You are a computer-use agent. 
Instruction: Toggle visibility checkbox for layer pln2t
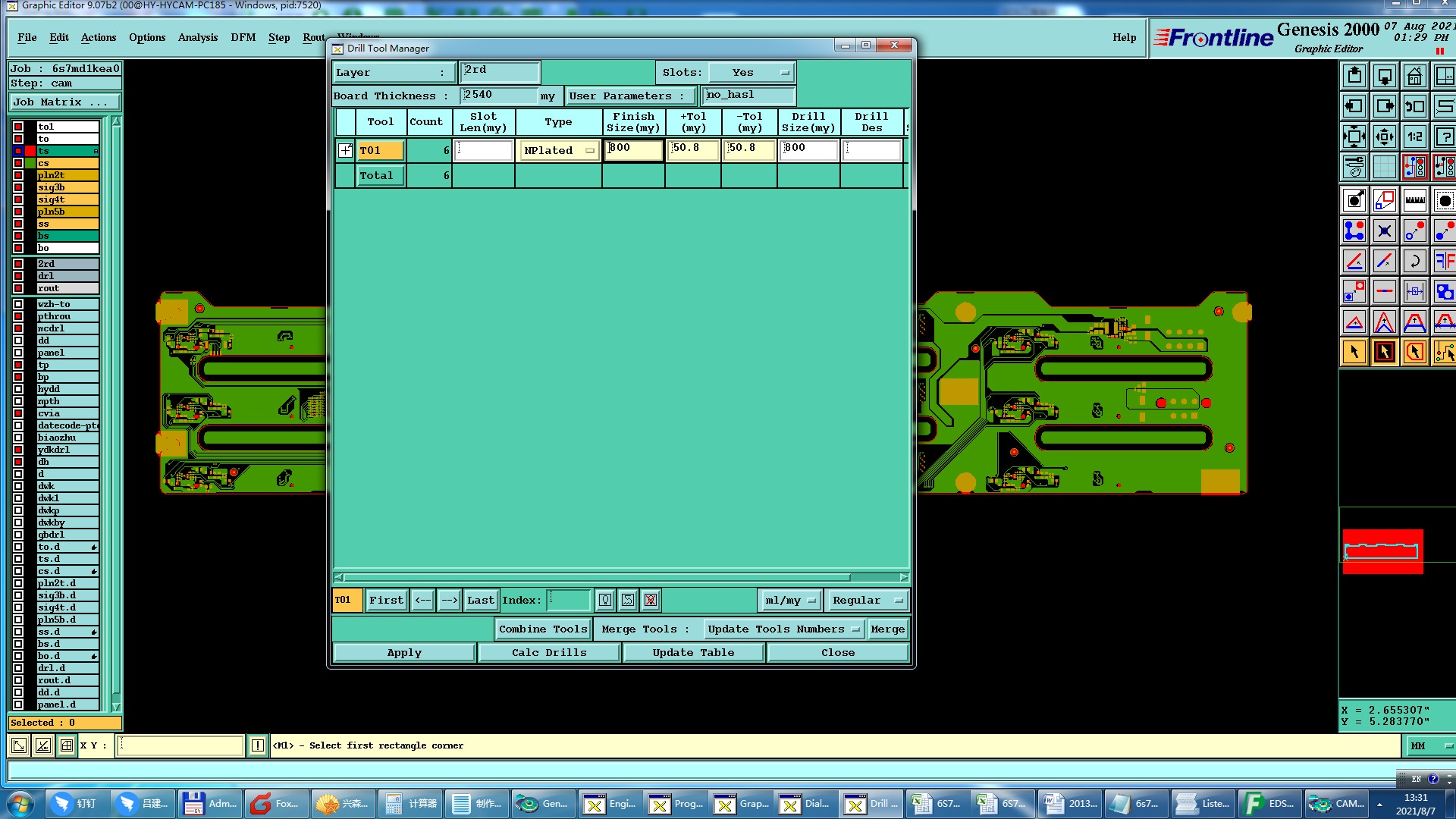pos(18,175)
